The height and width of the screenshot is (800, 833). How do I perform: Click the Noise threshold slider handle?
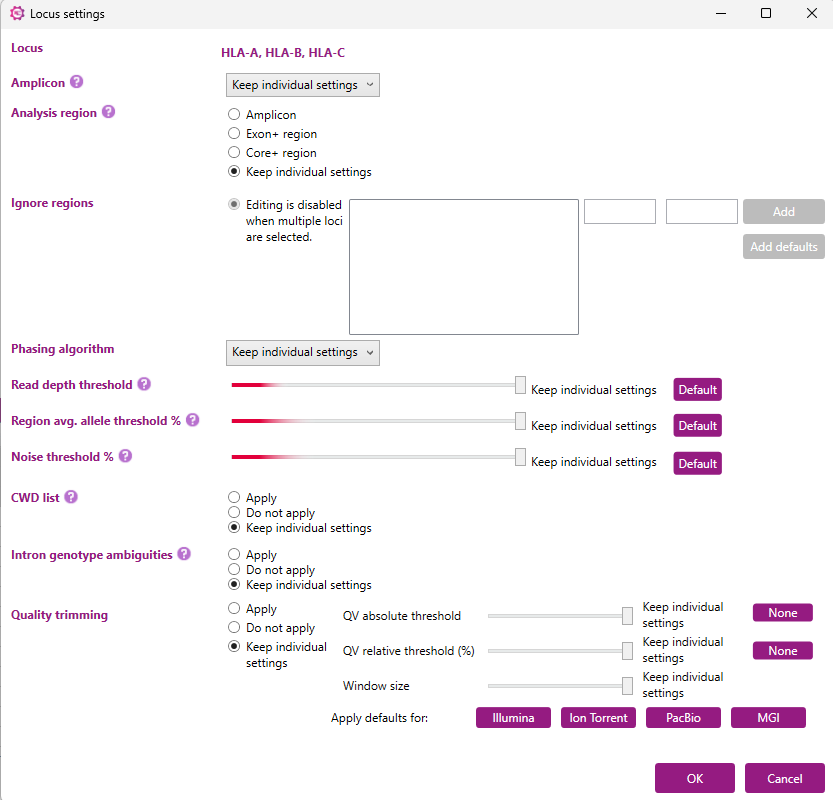[520, 457]
